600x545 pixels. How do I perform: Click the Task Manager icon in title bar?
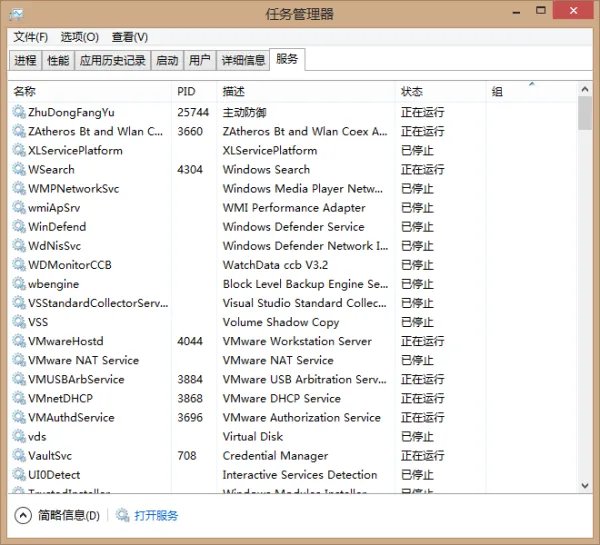tap(15, 13)
